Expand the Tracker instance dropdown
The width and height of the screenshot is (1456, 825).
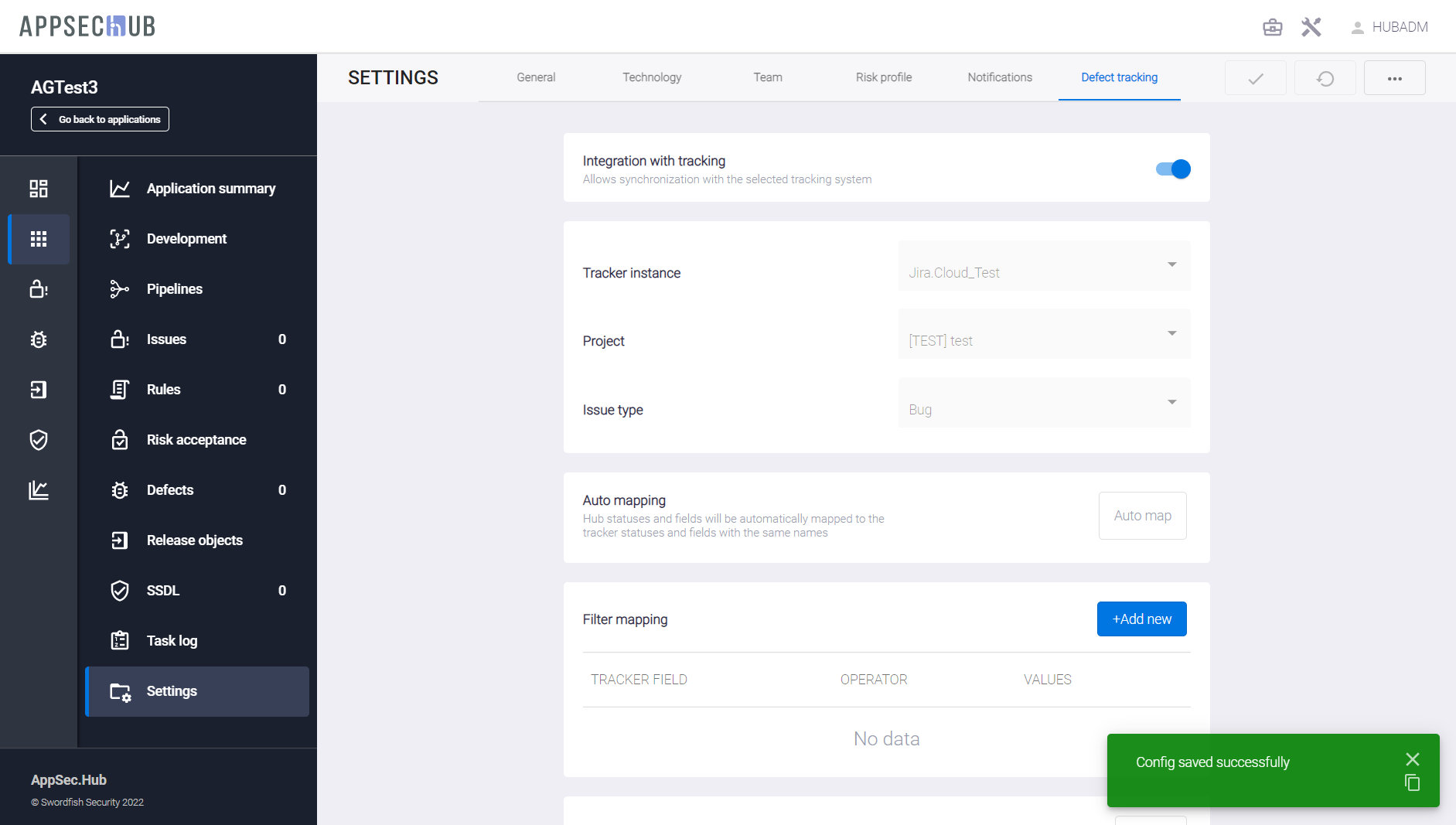click(1043, 266)
